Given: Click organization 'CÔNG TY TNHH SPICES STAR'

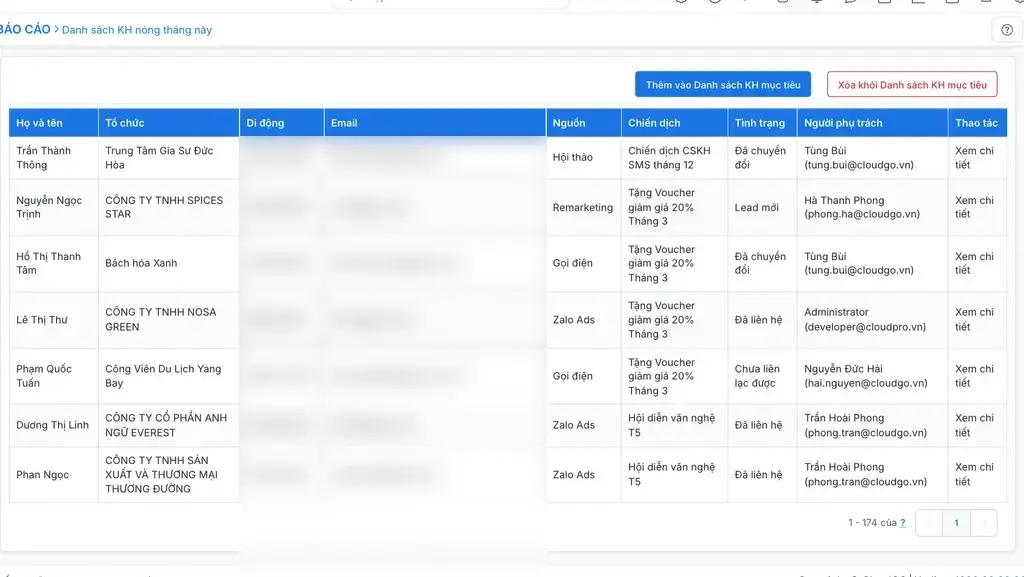Looking at the screenshot, I should 164,208.
